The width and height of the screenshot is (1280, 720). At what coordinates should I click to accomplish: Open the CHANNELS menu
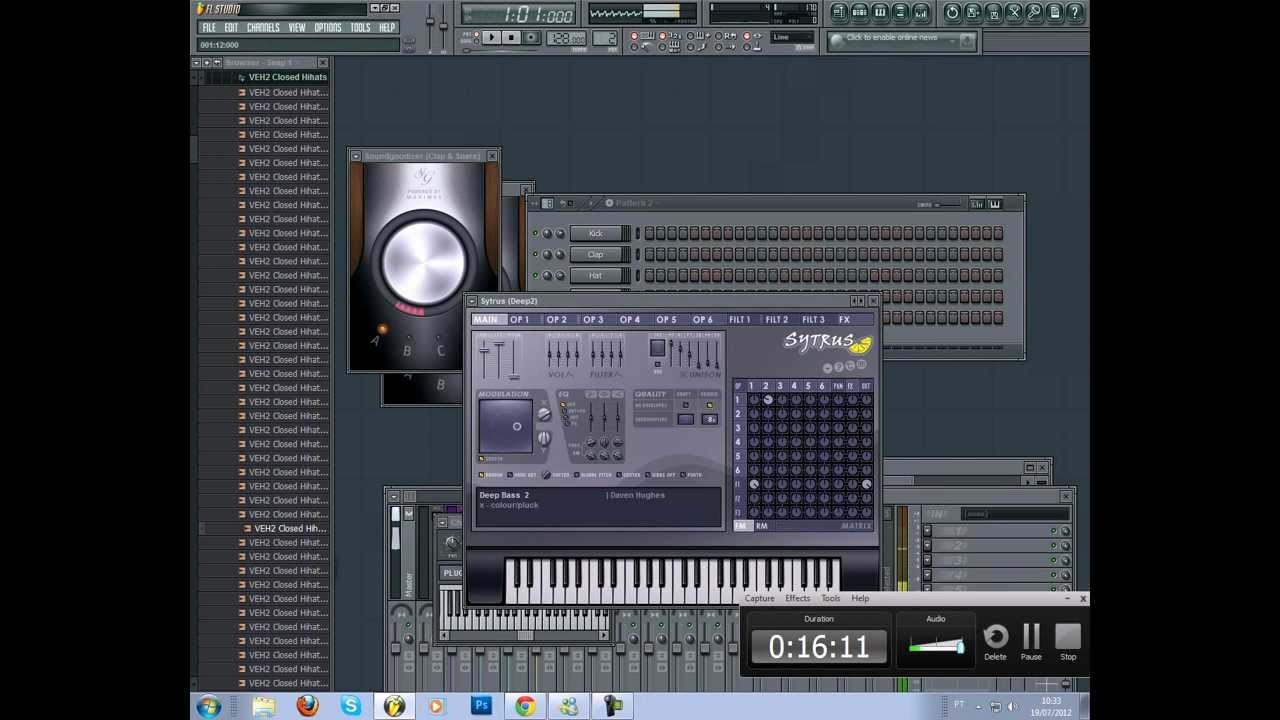click(x=263, y=28)
